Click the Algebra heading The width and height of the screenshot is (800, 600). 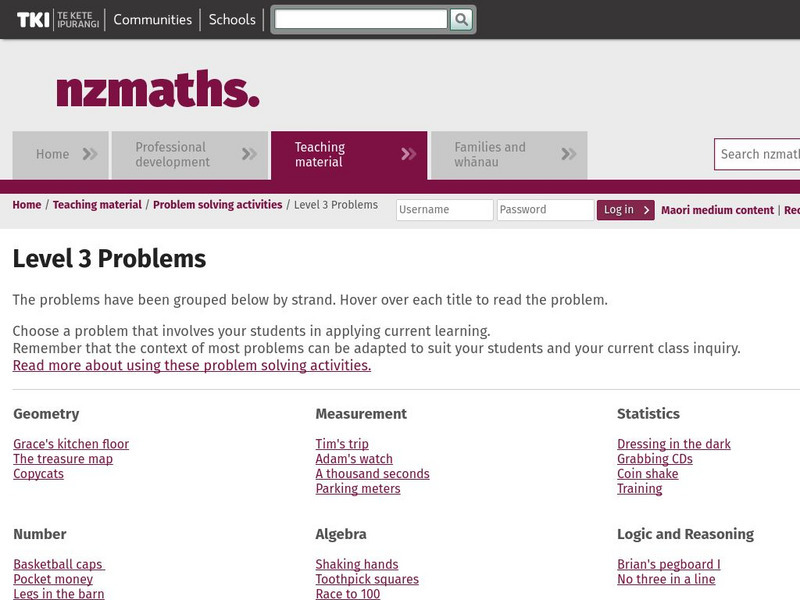tap(341, 534)
